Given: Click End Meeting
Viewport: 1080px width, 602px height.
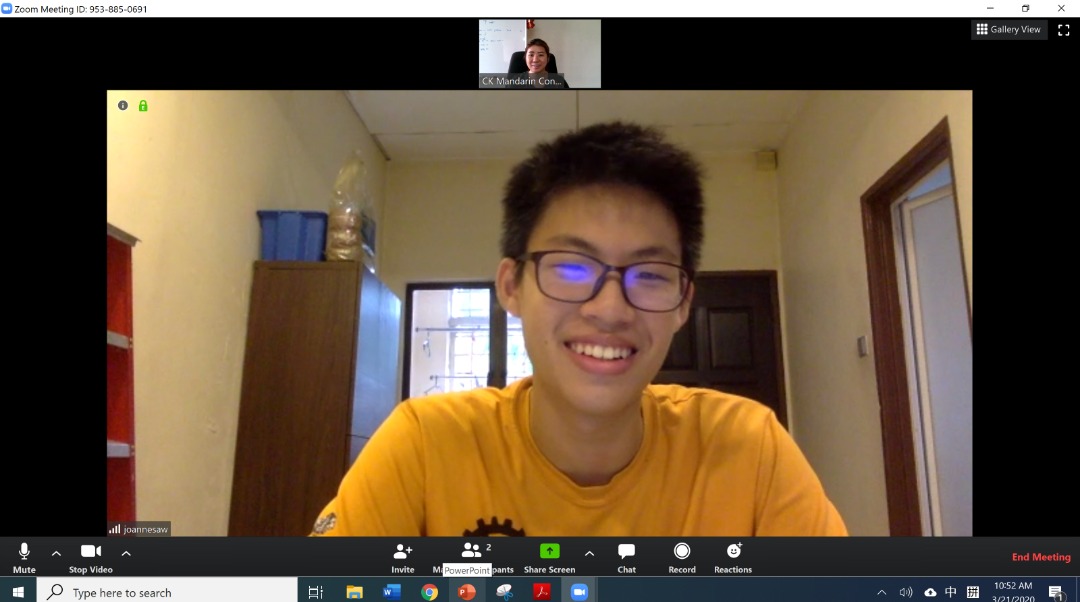Looking at the screenshot, I should point(1041,557).
